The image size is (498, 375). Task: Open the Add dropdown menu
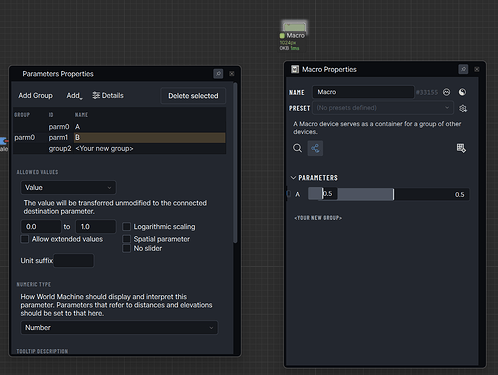coord(74,96)
